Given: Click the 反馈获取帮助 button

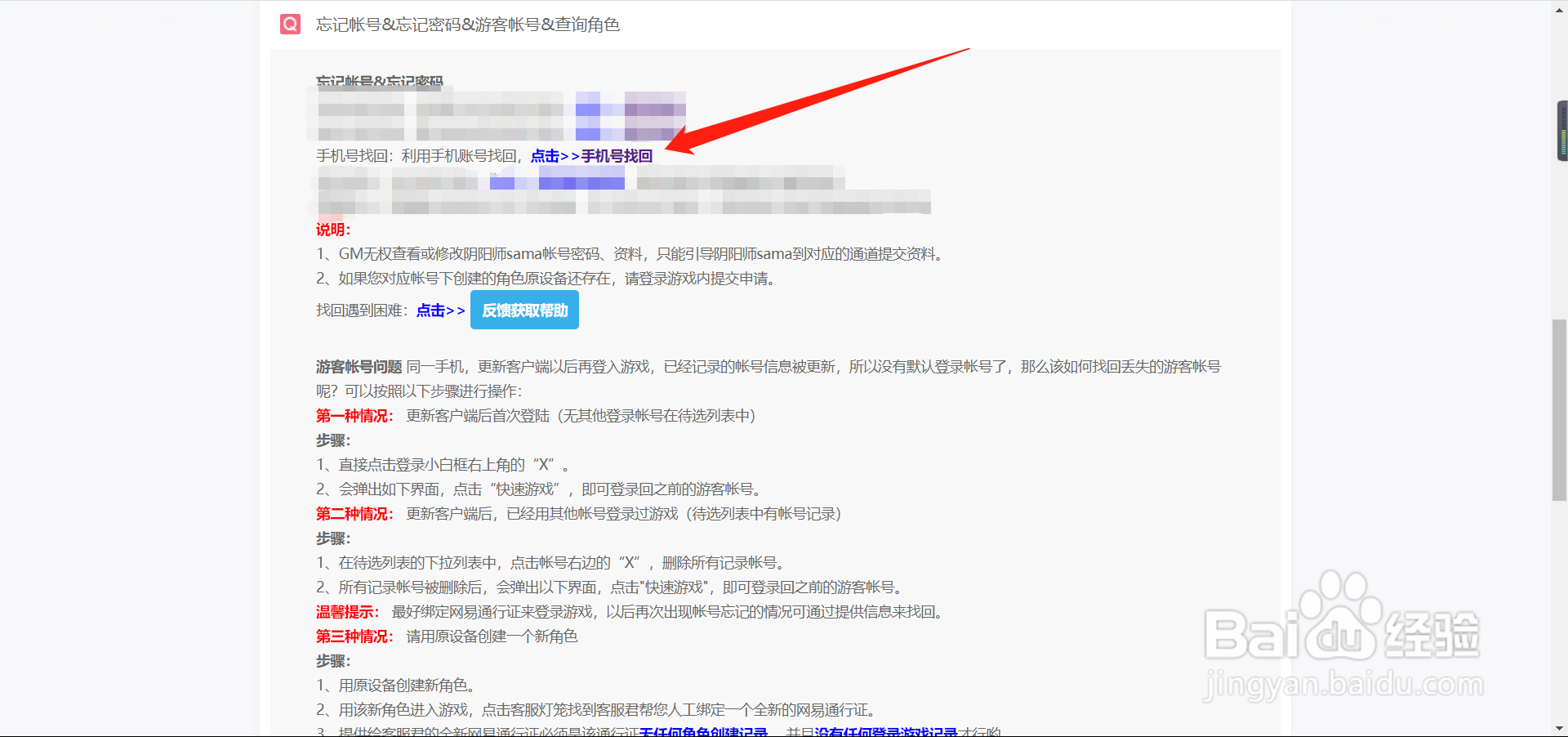Looking at the screenshot, I should (x=523, y=310).
